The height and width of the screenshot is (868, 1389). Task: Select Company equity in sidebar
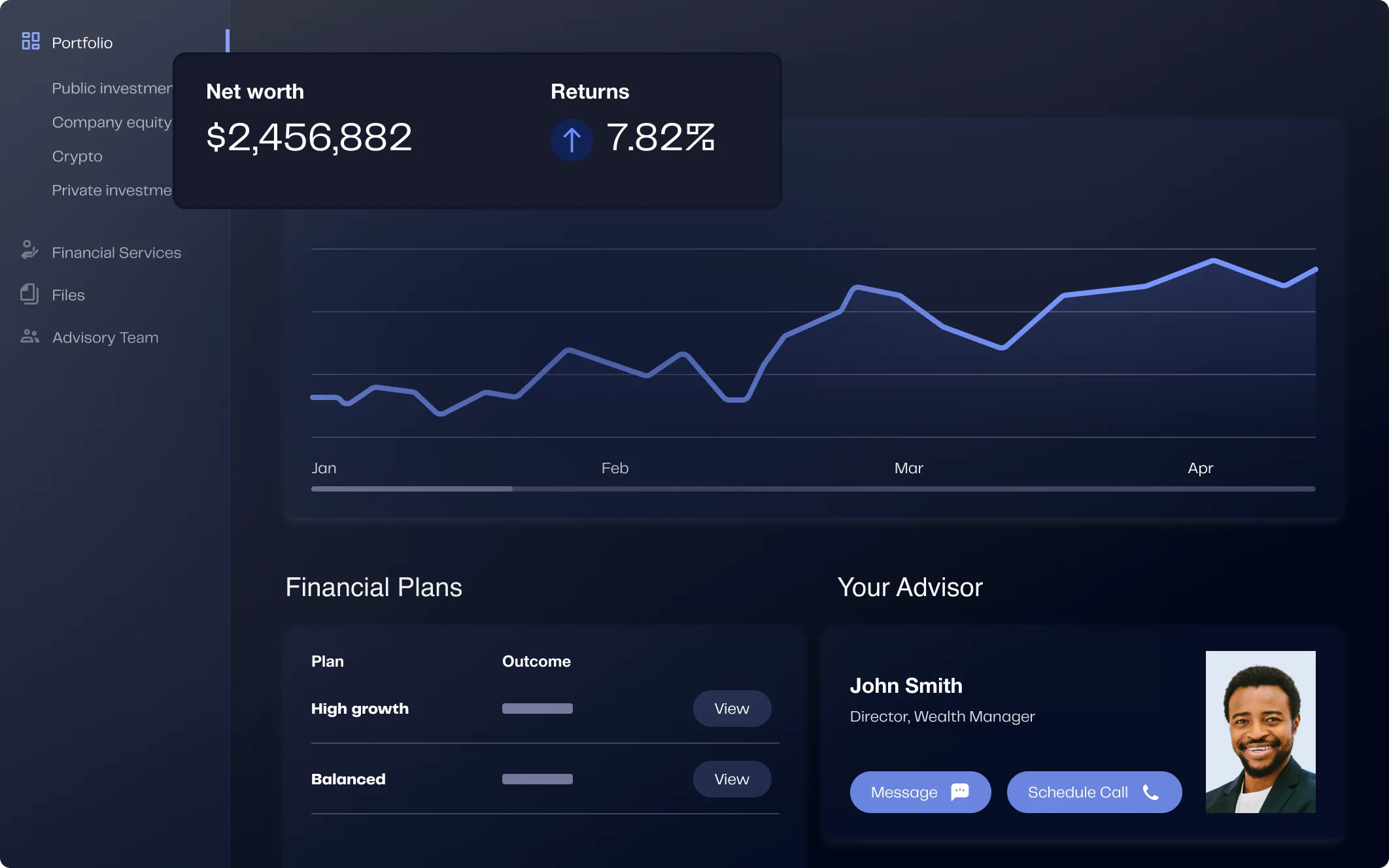[x=111, y=122]
